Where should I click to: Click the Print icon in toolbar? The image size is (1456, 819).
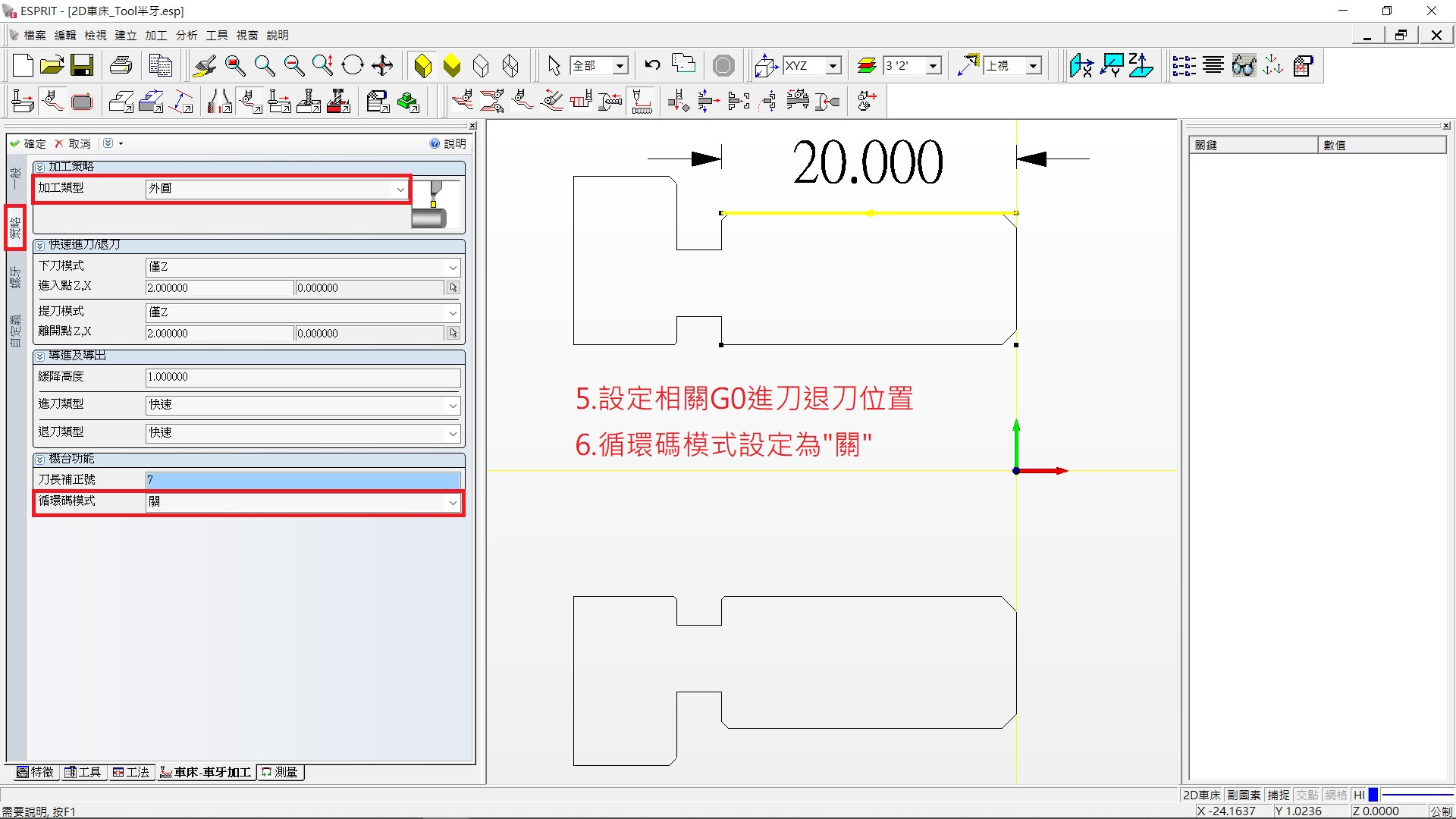(121, 66)
